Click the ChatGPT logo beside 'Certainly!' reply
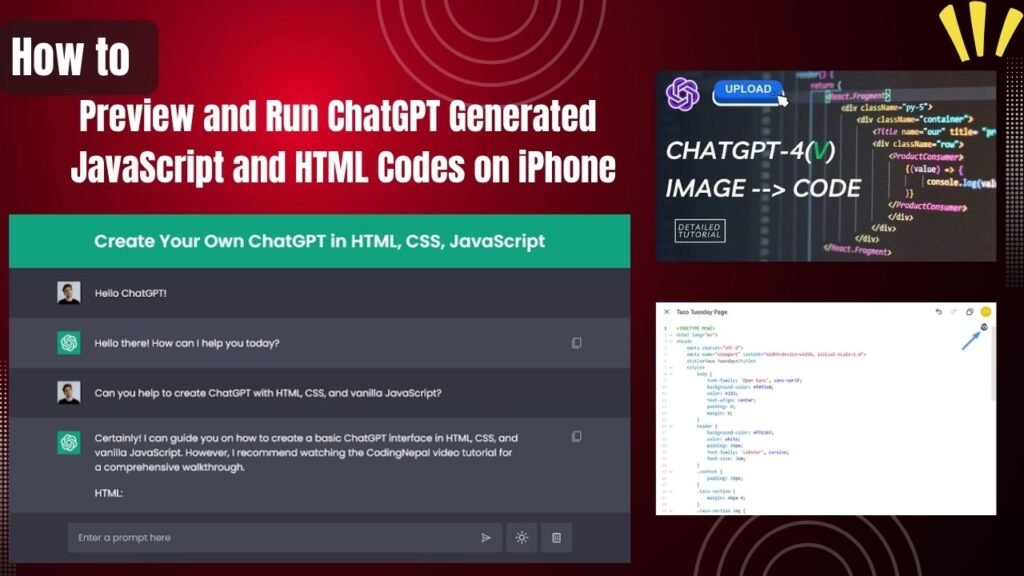 click(69, 442)
